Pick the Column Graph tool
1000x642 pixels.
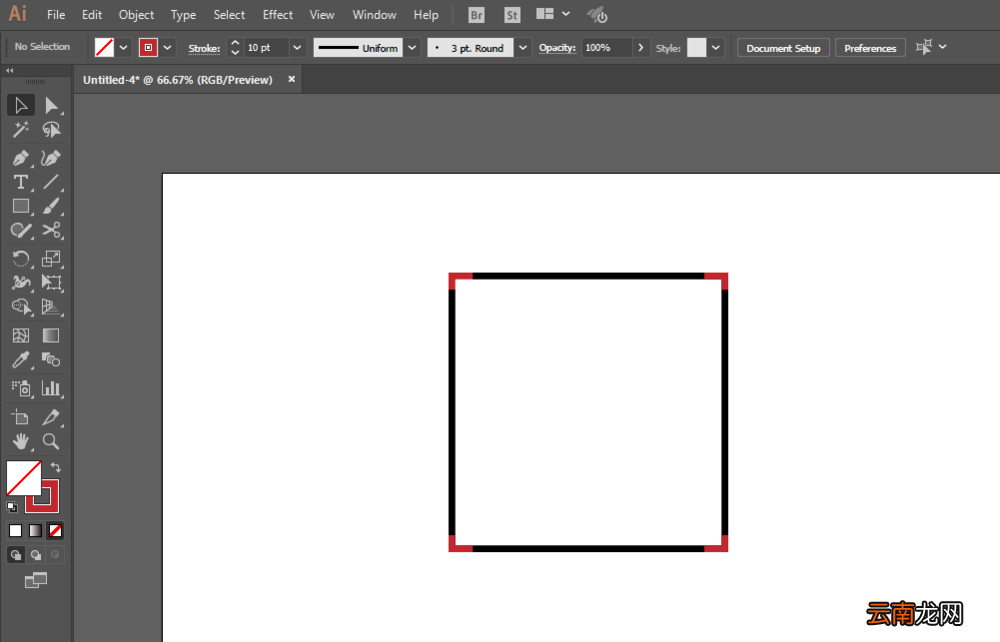[x=51, y=388]
